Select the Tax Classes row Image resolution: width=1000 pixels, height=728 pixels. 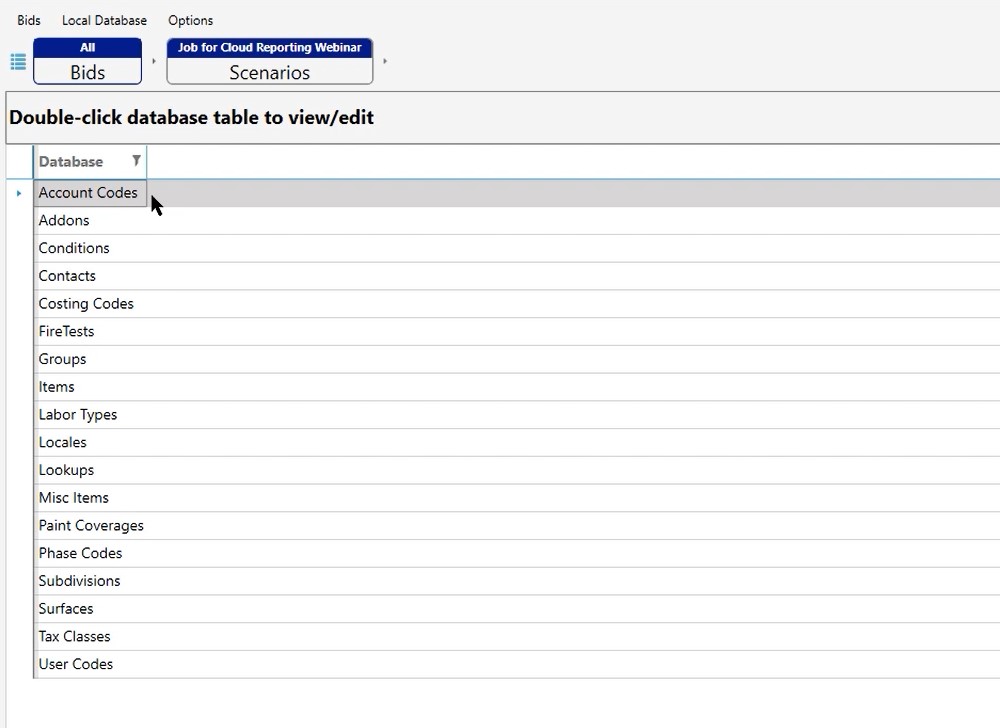coord(75,637)
